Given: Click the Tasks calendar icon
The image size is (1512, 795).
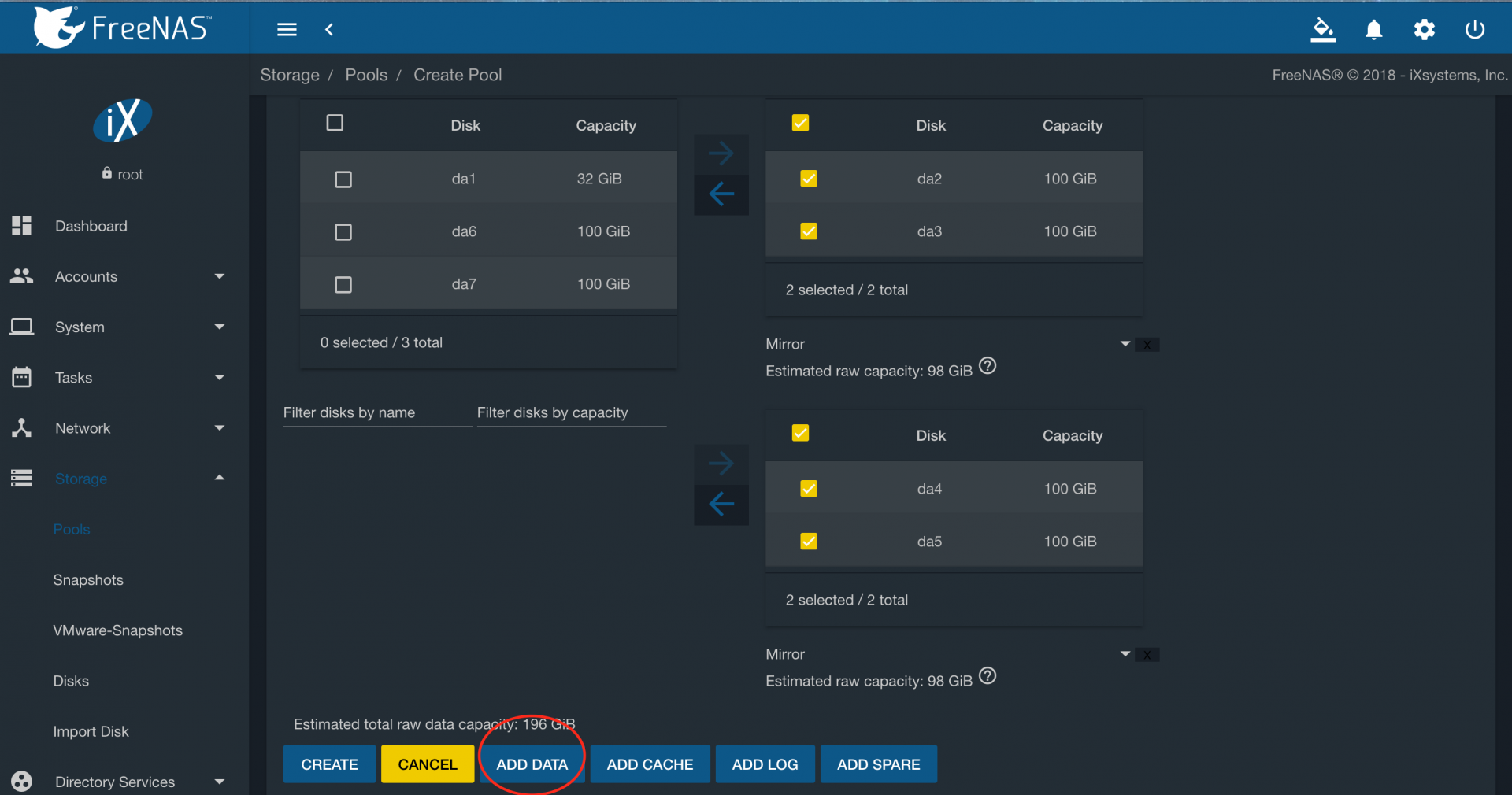Looking at the screenshot, I should pos(22,377).
